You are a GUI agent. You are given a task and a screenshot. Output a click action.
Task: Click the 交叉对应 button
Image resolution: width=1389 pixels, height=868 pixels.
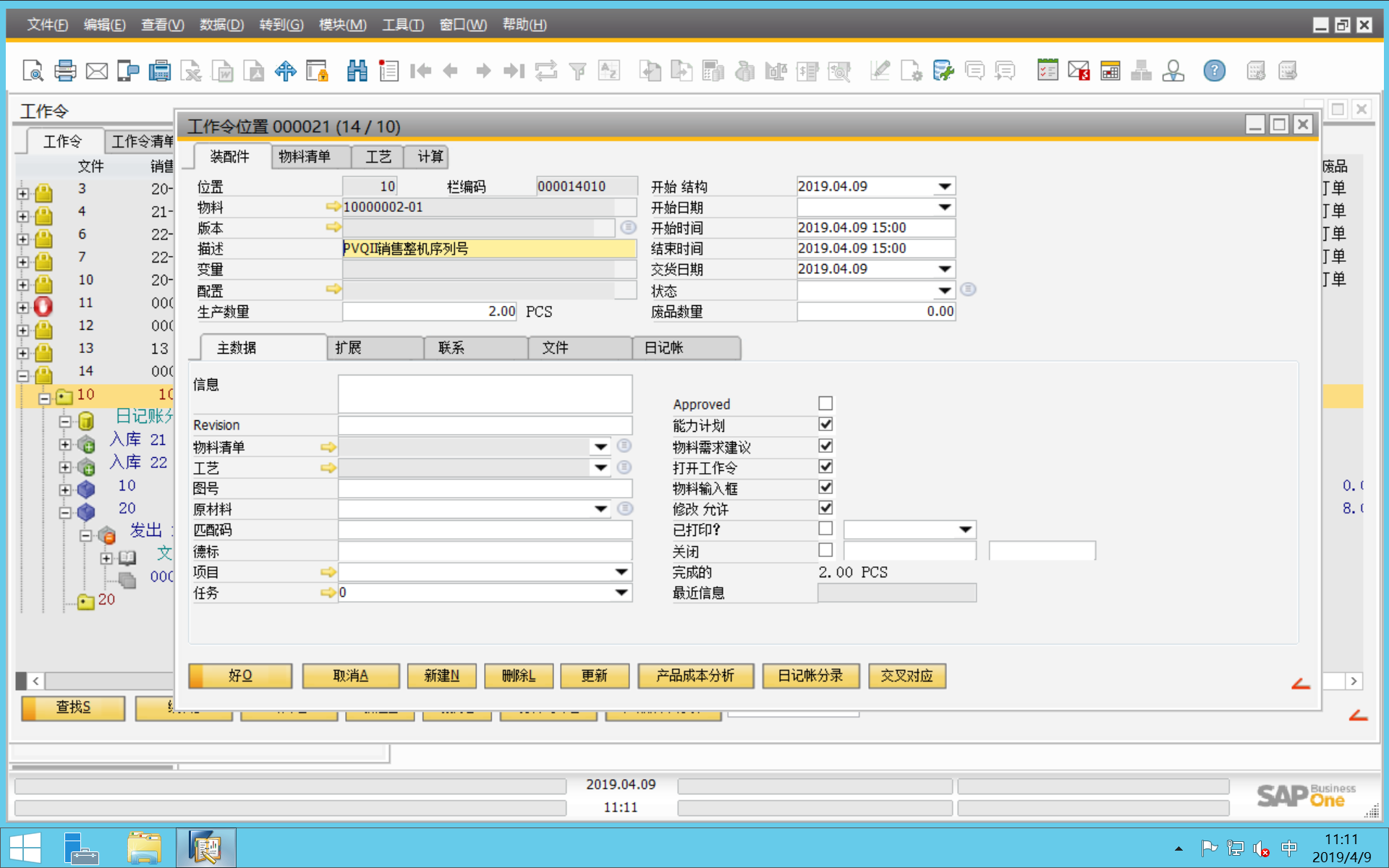tap(907, 676)
